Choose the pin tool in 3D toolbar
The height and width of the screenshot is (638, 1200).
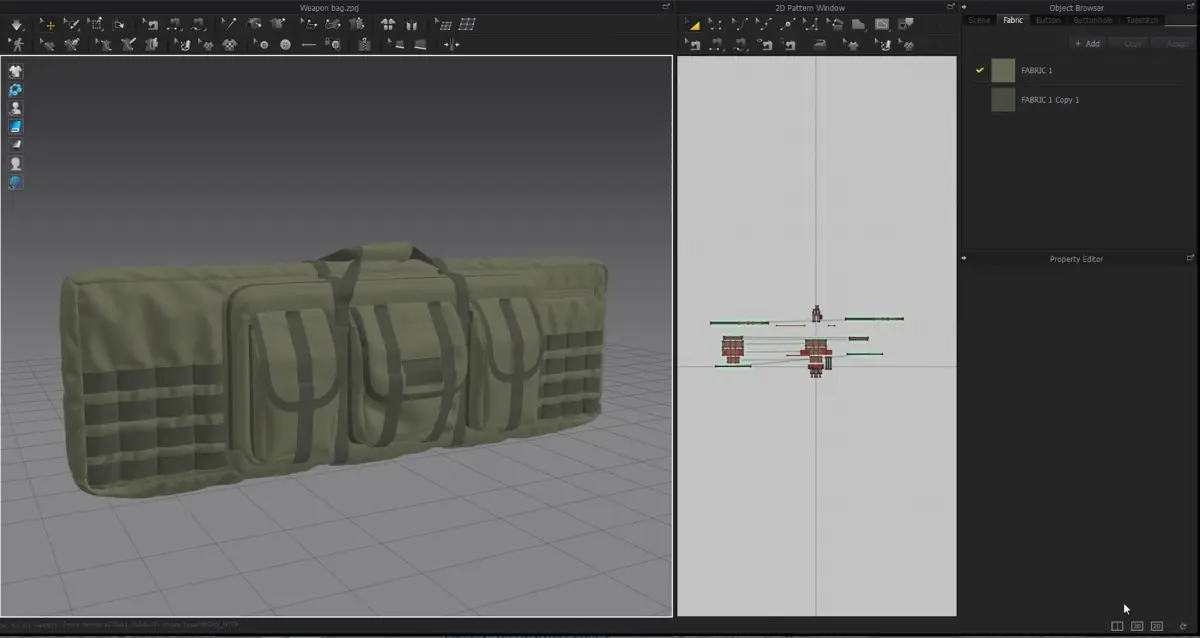230,24
